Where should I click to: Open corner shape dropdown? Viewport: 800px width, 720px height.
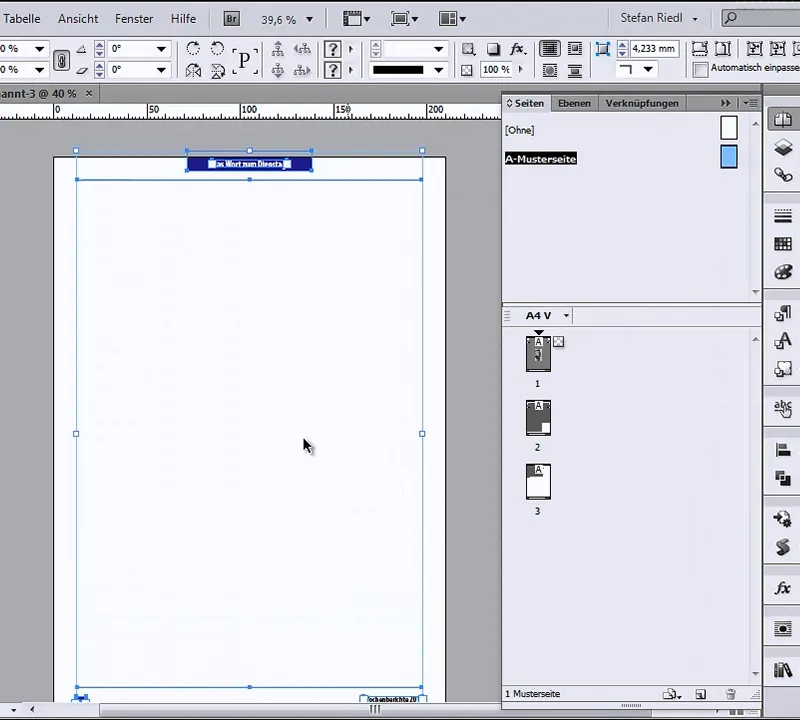[648, 69]
